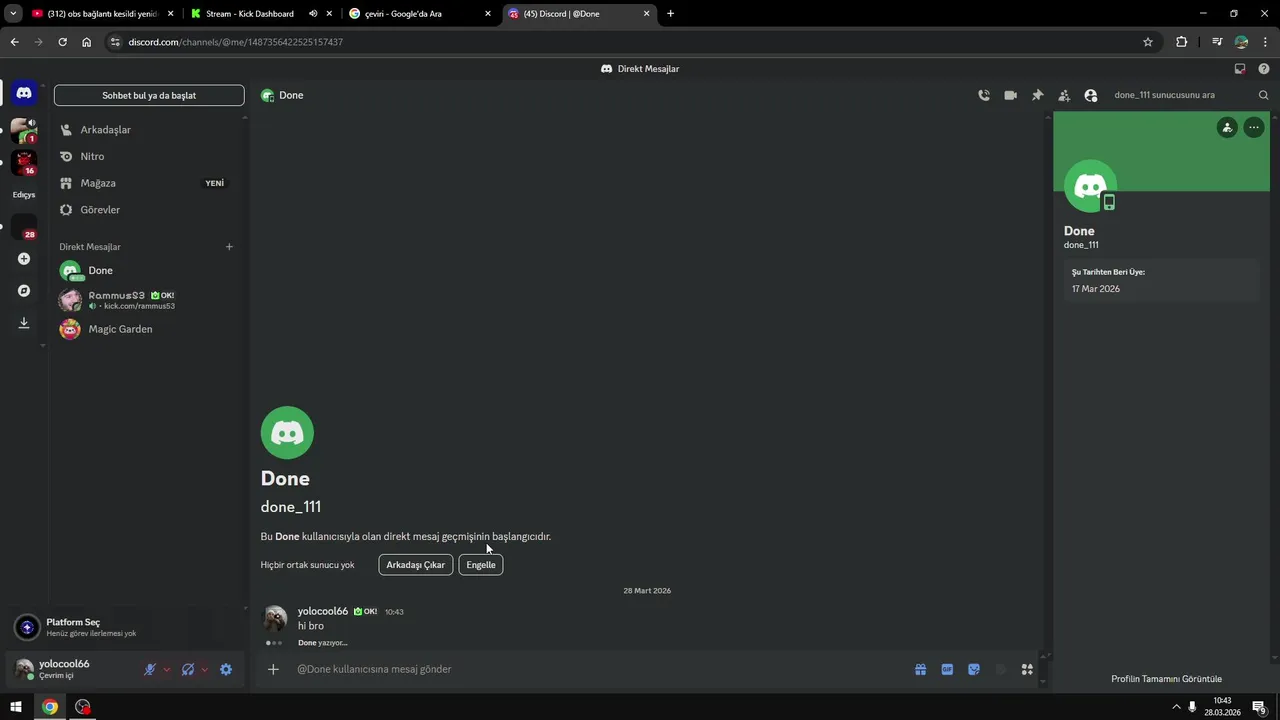Click the search magnifier icon in Discord
1280x720 pixels.
(x=1263, y=95)
